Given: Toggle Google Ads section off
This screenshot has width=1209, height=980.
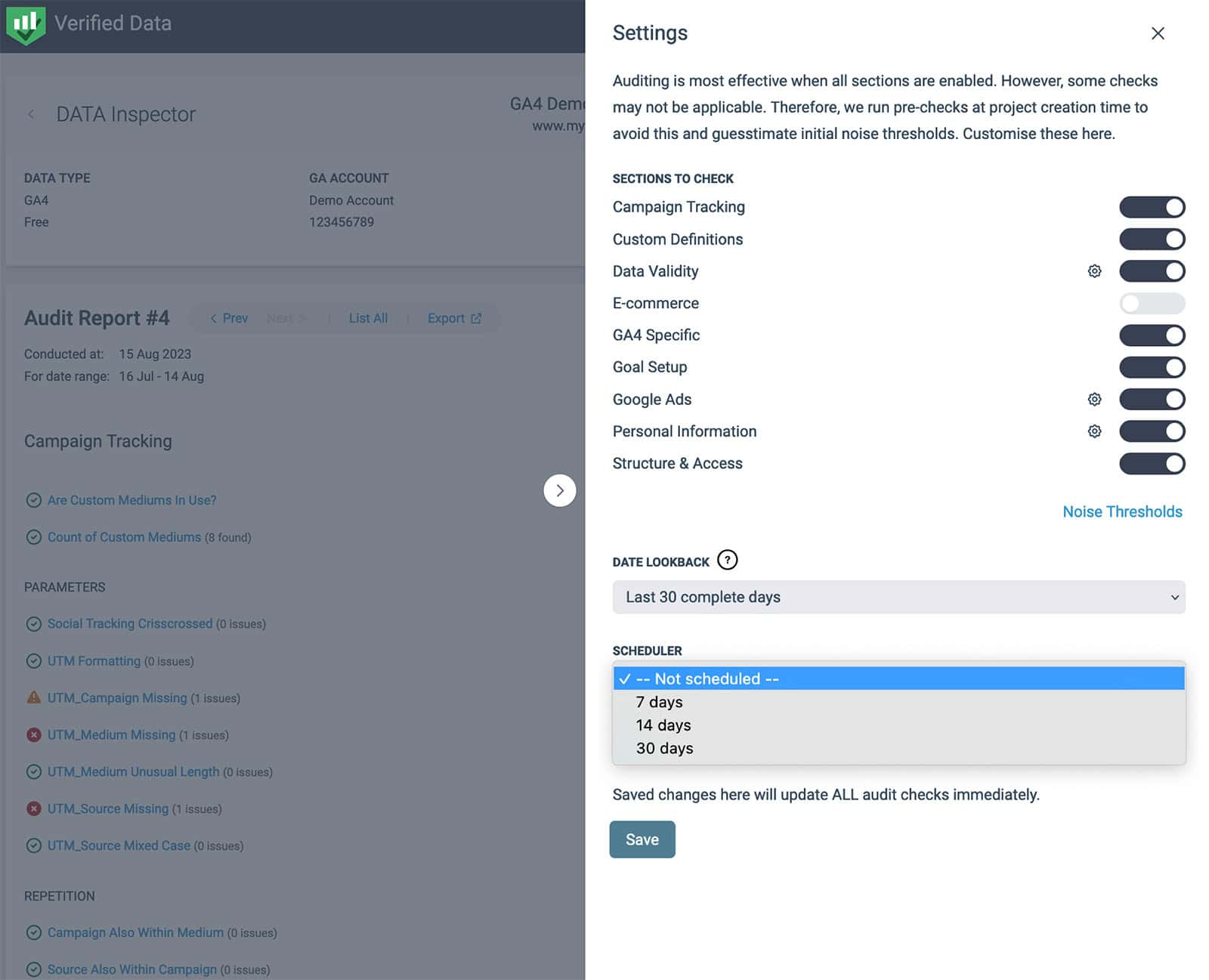Looking at the screenshot, I should (1152, 399).
